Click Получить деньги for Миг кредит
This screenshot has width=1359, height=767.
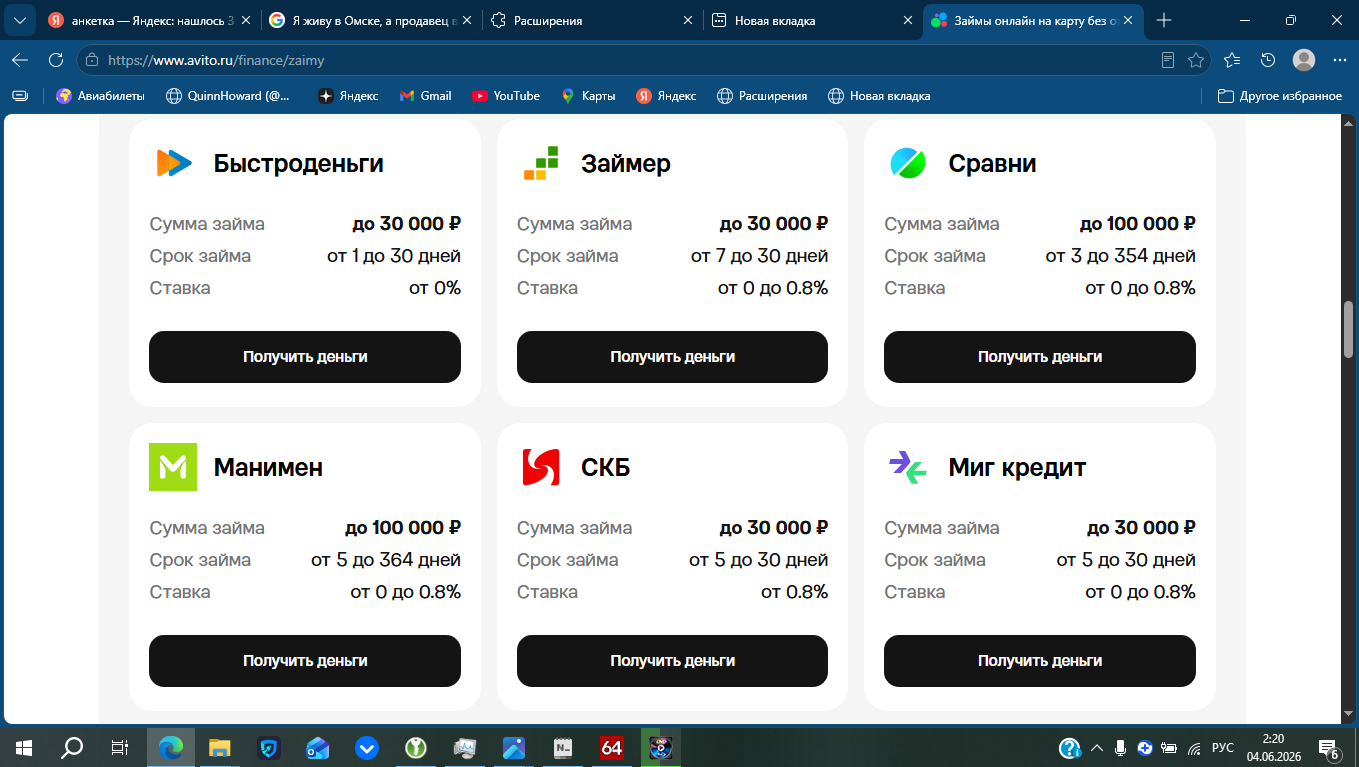coord(1040,660)
